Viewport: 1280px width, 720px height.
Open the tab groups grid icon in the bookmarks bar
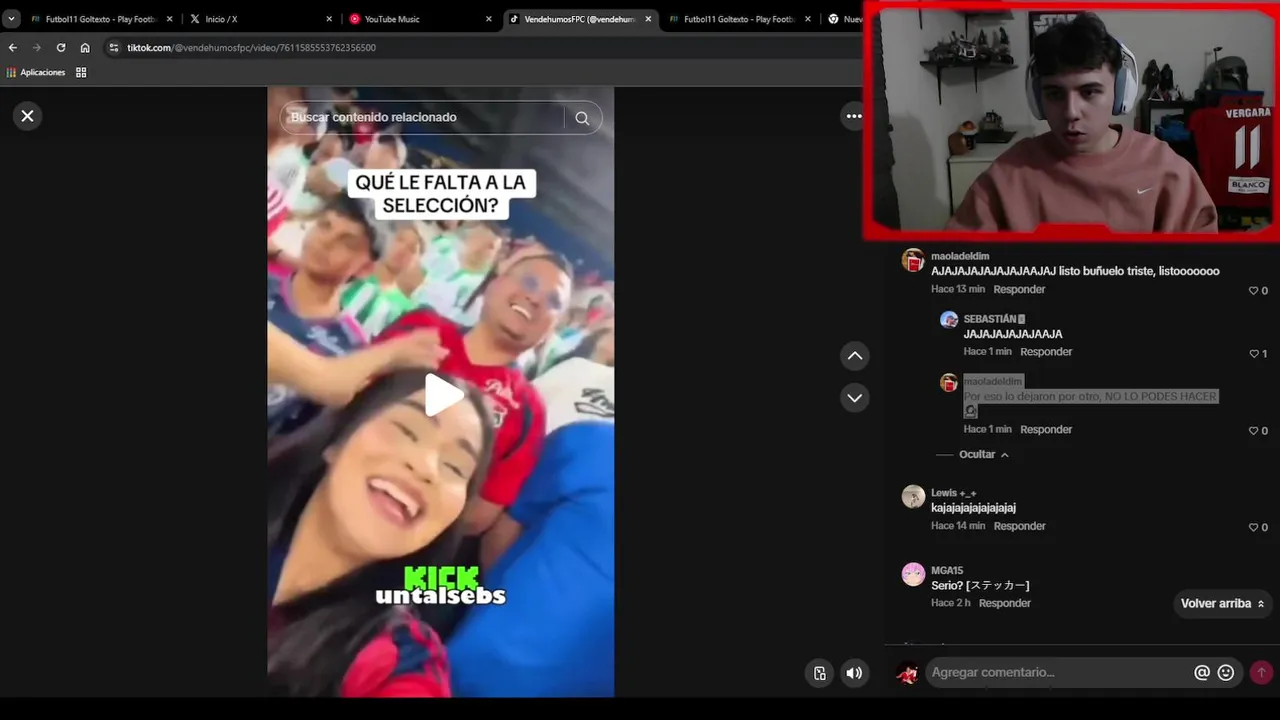[81, 72]
